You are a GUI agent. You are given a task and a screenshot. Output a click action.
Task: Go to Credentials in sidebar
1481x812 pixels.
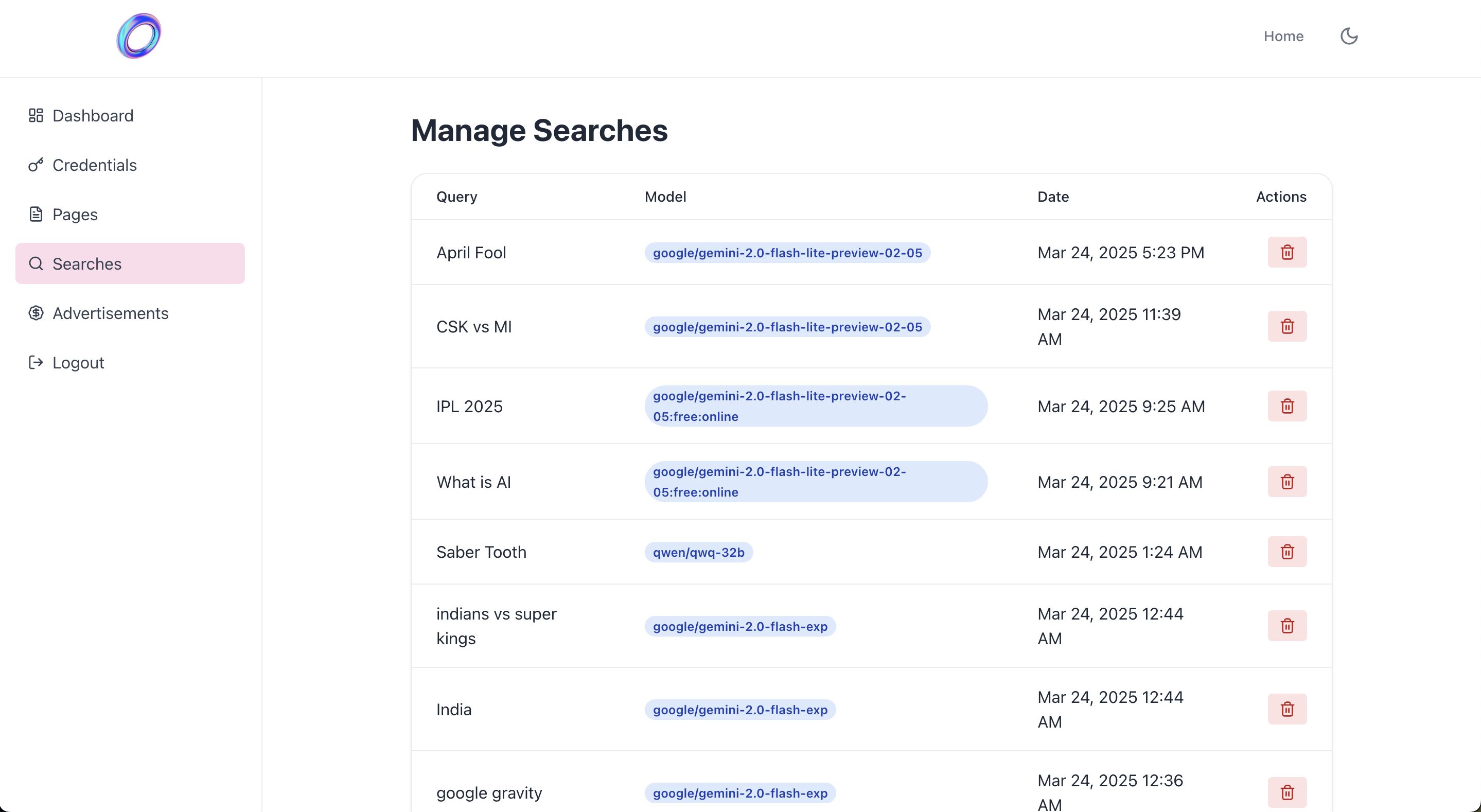click(x=94, y=165)
